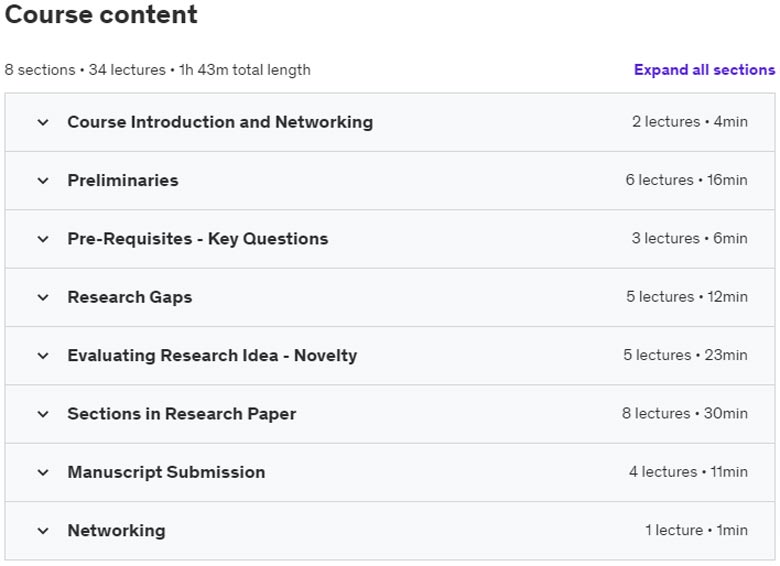The height and width of the screenshot is (566, 780).
Task: Click the '2 lectures • 4min' label
Action: pyautogui.click(x=690, y=122)
